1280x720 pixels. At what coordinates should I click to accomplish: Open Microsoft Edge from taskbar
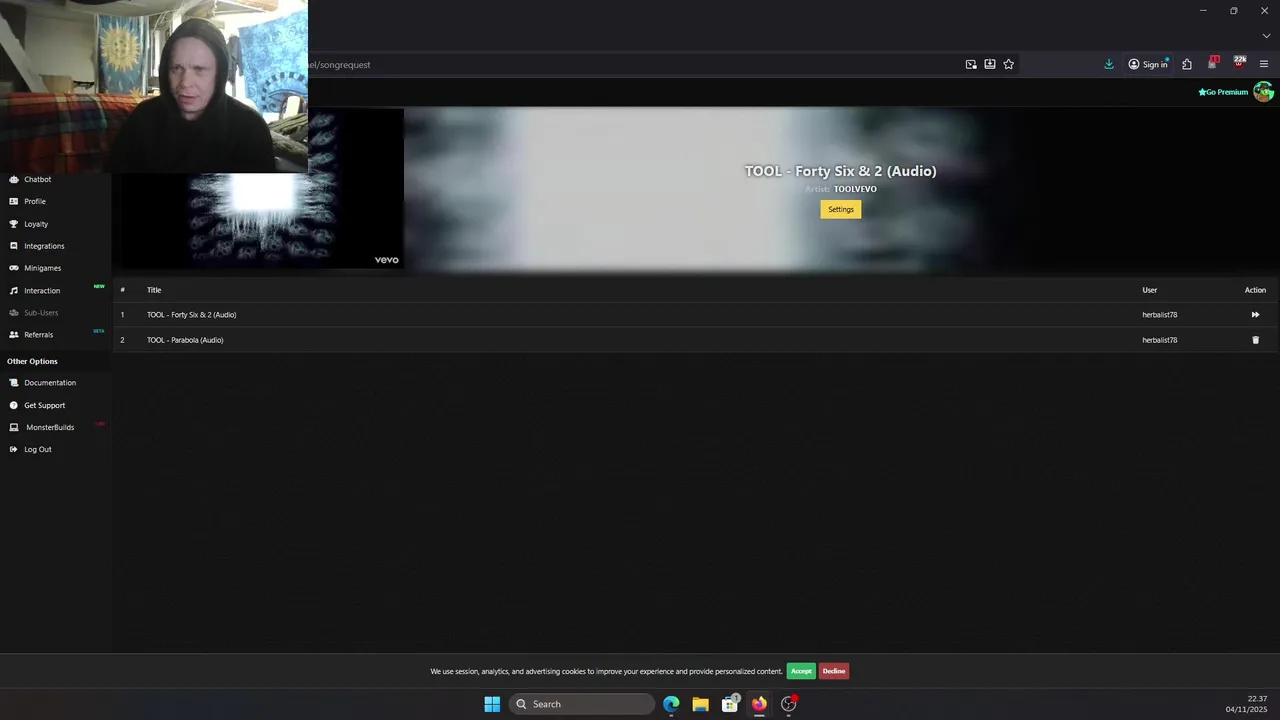671,704
